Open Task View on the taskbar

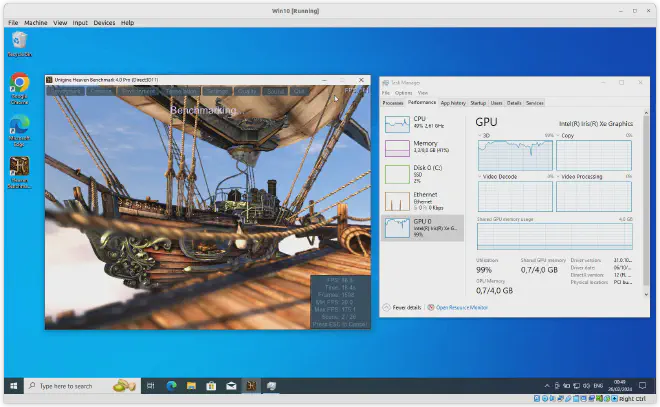coord(149,385)
